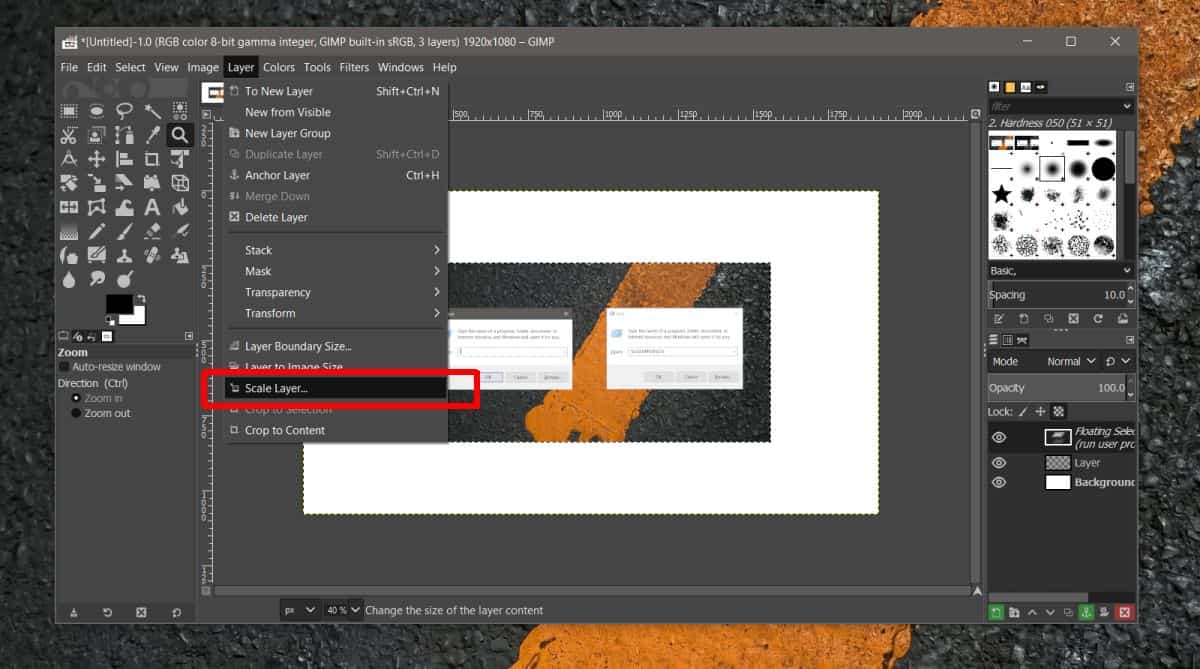This screenshot has height=669, width=1200.
Task: Swap foreground and background colors arrow
Action: pyautogui.click(x=141, y=298)
